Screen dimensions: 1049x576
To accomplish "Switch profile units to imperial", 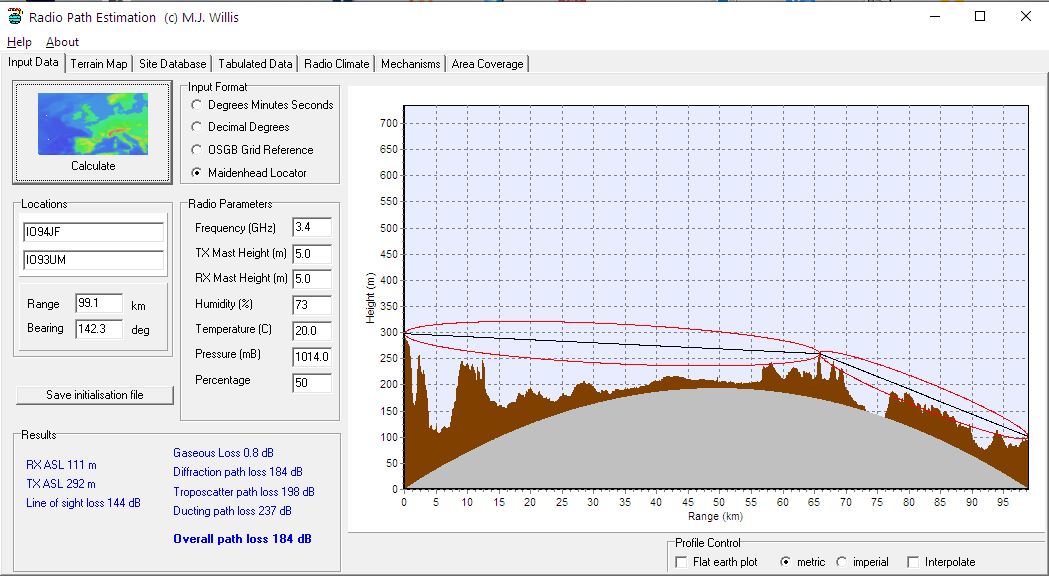I will pos(841,562).
